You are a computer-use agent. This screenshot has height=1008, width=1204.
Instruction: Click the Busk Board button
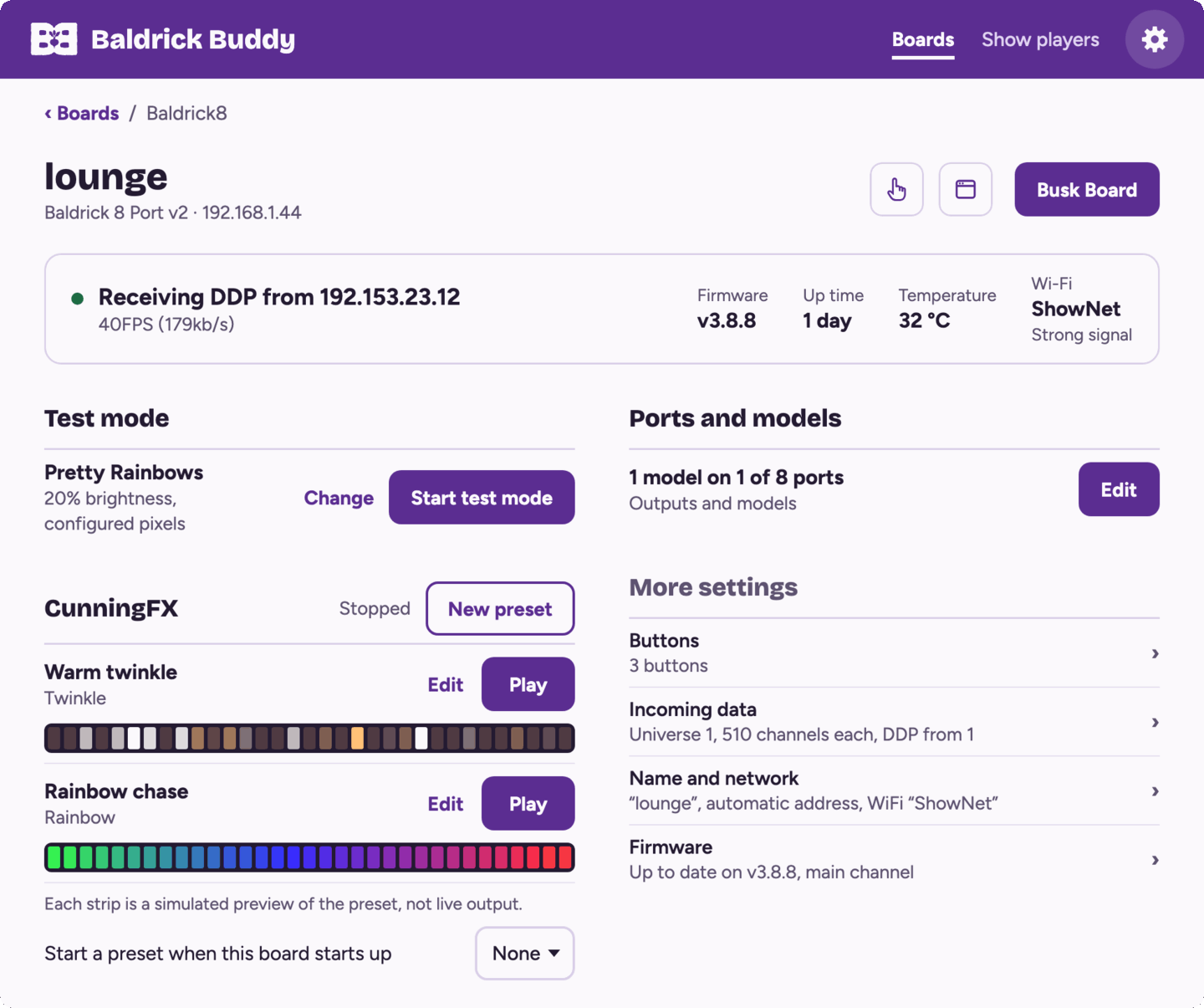[x=1086, y=189]
